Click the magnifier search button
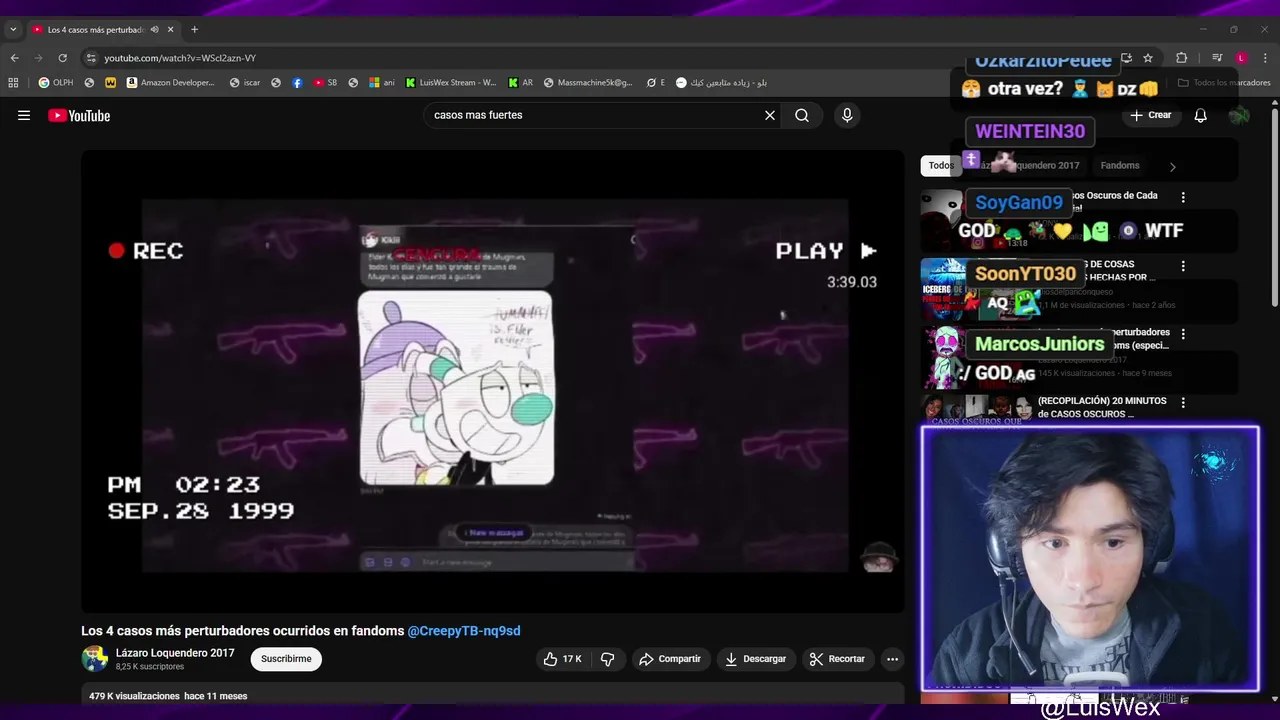 [x=802, y=115]
